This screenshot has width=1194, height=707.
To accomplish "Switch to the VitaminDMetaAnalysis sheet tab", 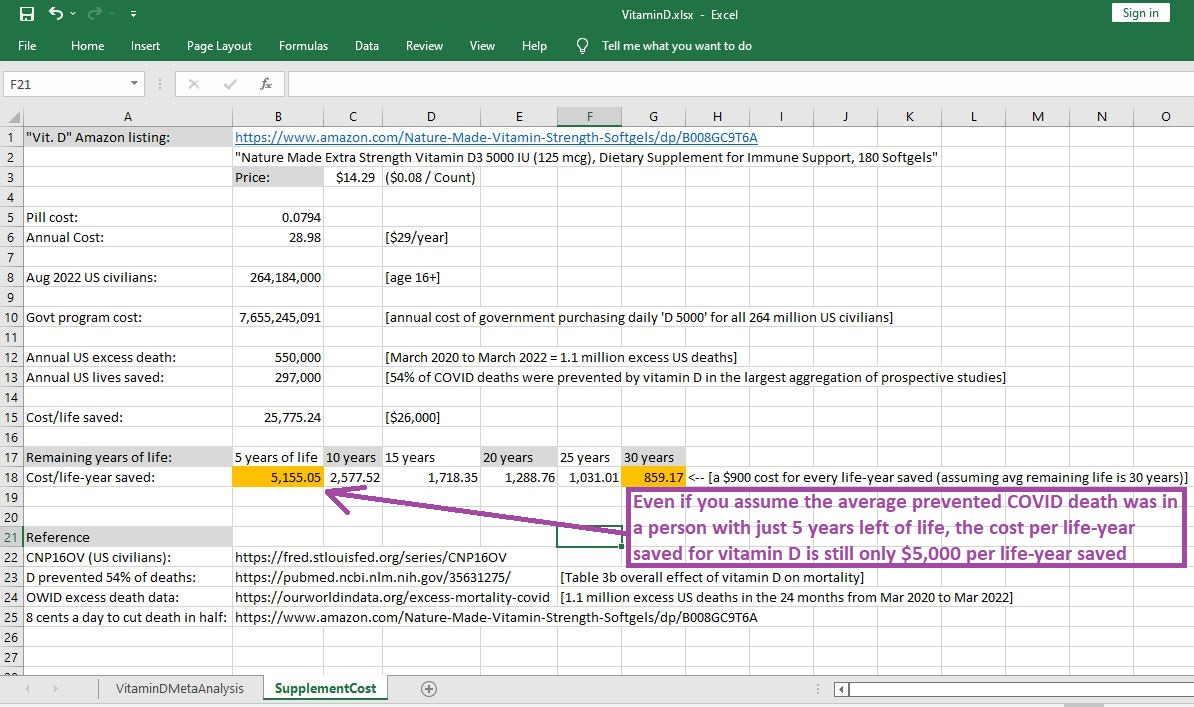I will point(180,689).
